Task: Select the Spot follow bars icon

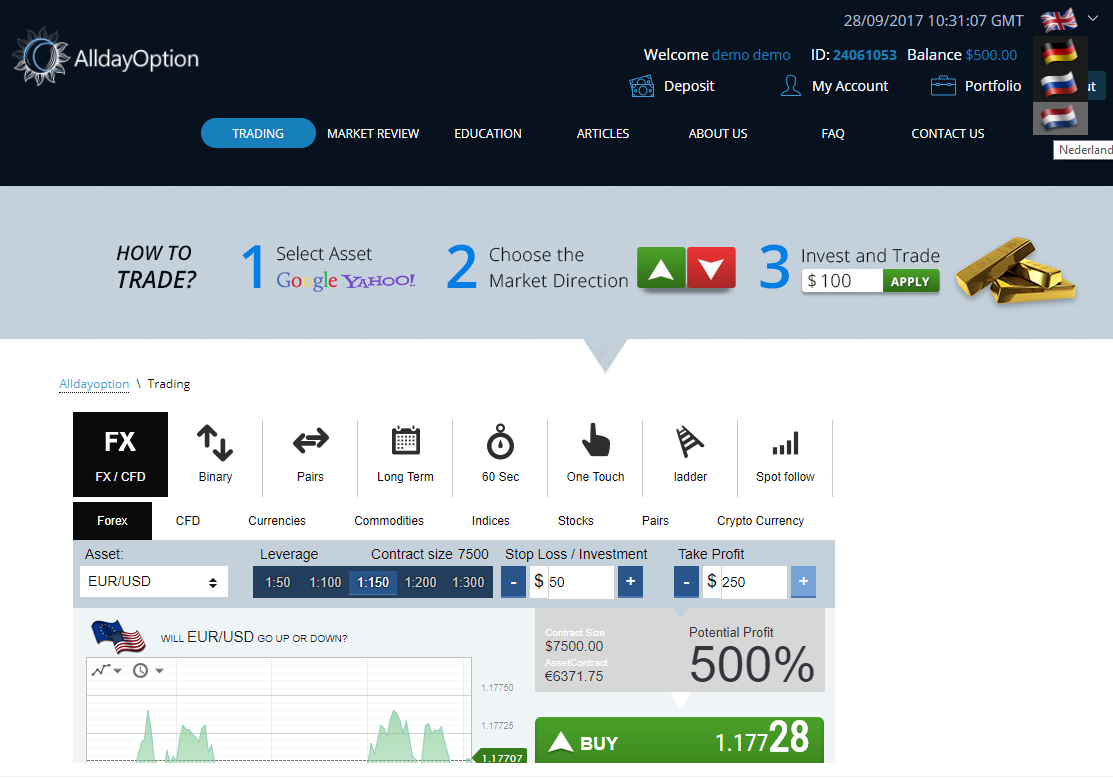Action: click(785, 443)
